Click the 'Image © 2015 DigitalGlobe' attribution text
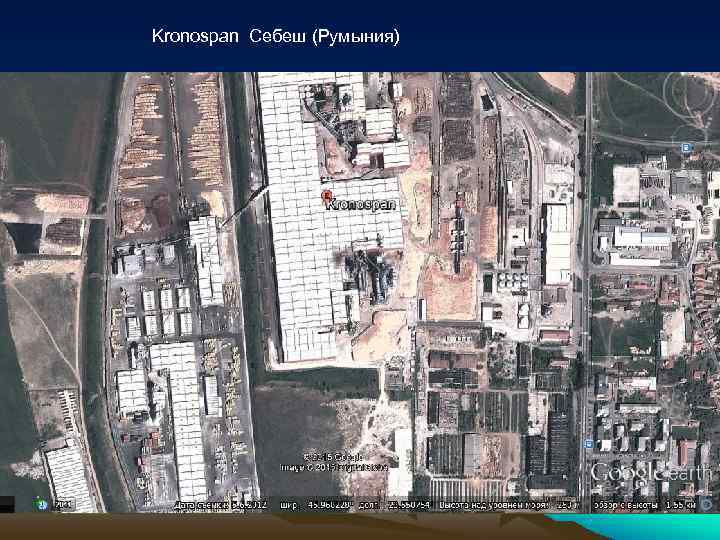This screenshot has height=540, width=720. (x=334, y=467)
